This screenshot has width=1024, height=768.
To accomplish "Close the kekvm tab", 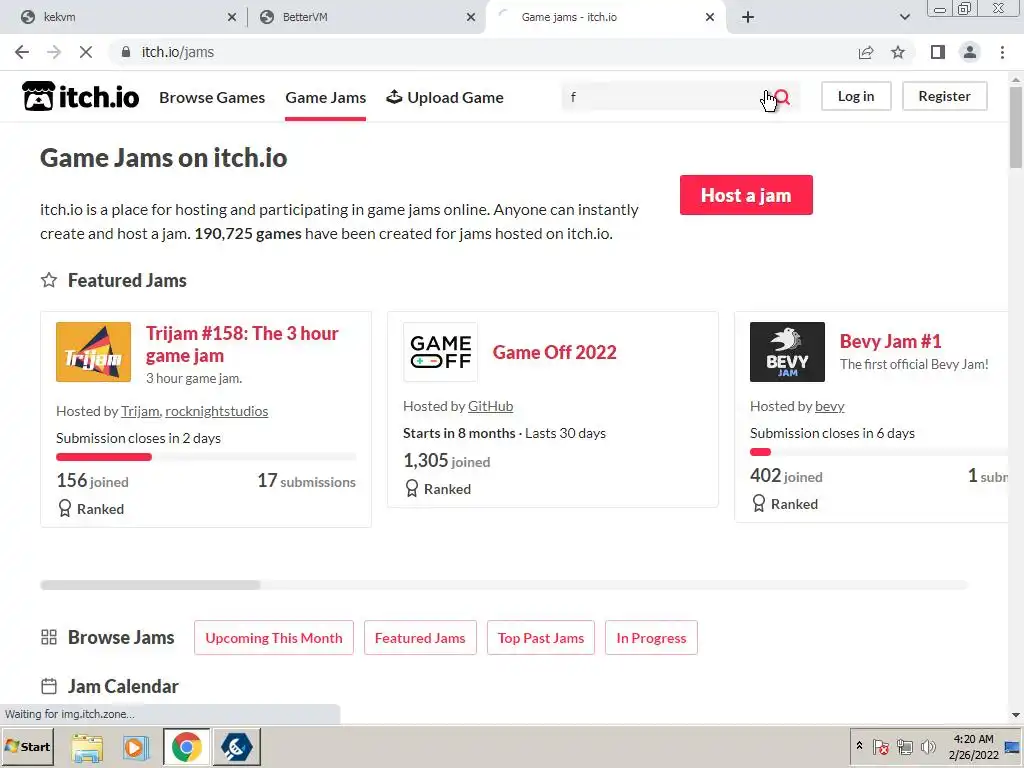I will pos(232,17).
